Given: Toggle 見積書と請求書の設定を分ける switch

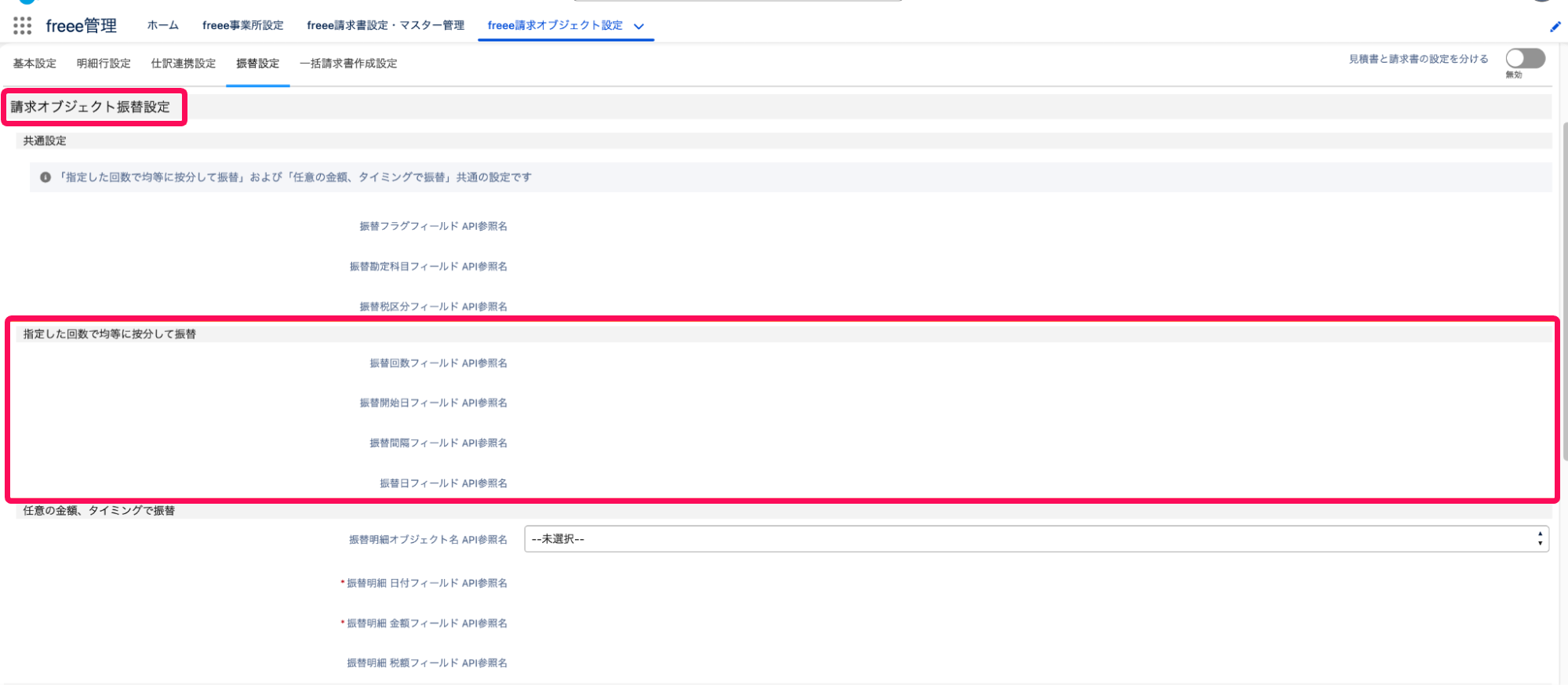Looking at the screenshot, I should click(1525, 59).
